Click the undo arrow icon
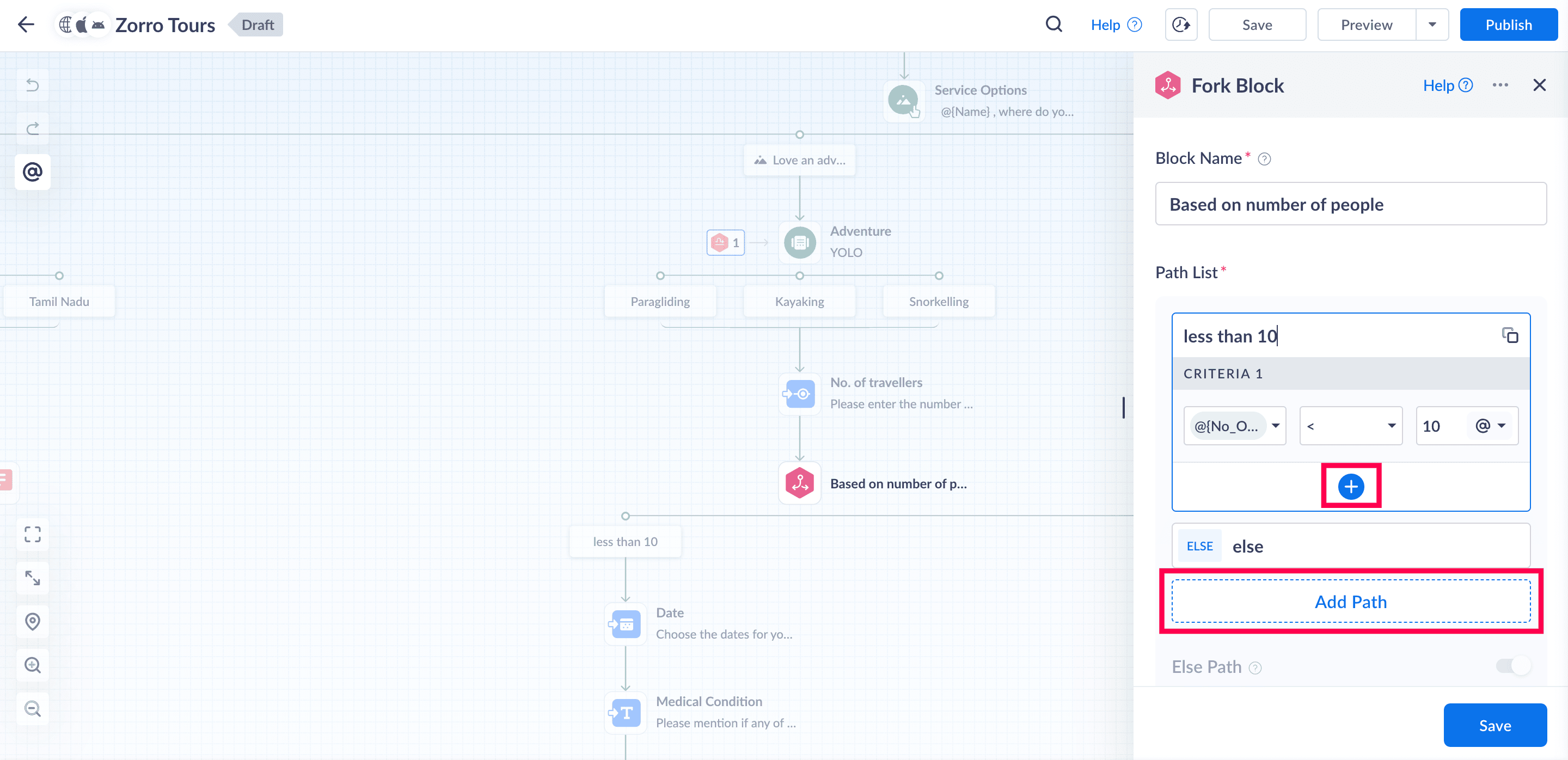 pyautogui.click(x=32, y=85)
